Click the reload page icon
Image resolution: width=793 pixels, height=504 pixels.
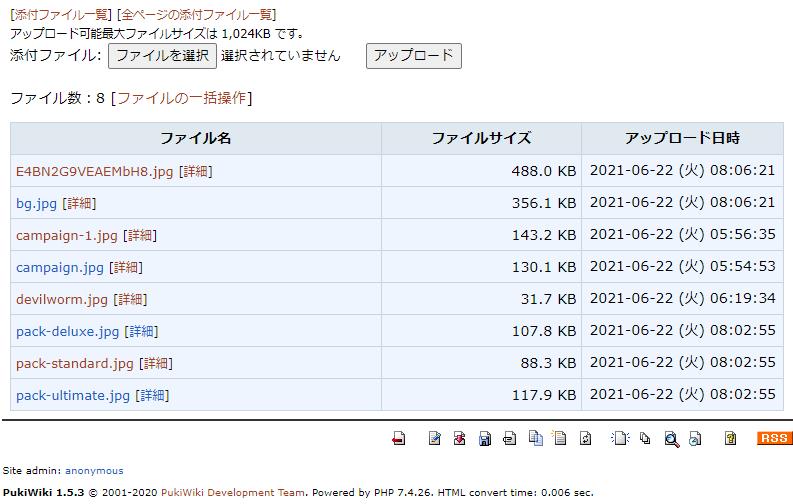point(586,438)
